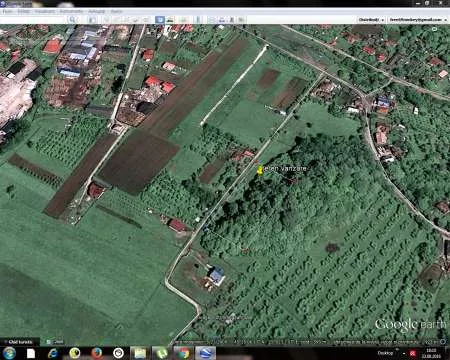Open the Desktop toolbar in the taskbar
Image resolution: width=450 pixels, height=360 pixels.
click(384, 353)
